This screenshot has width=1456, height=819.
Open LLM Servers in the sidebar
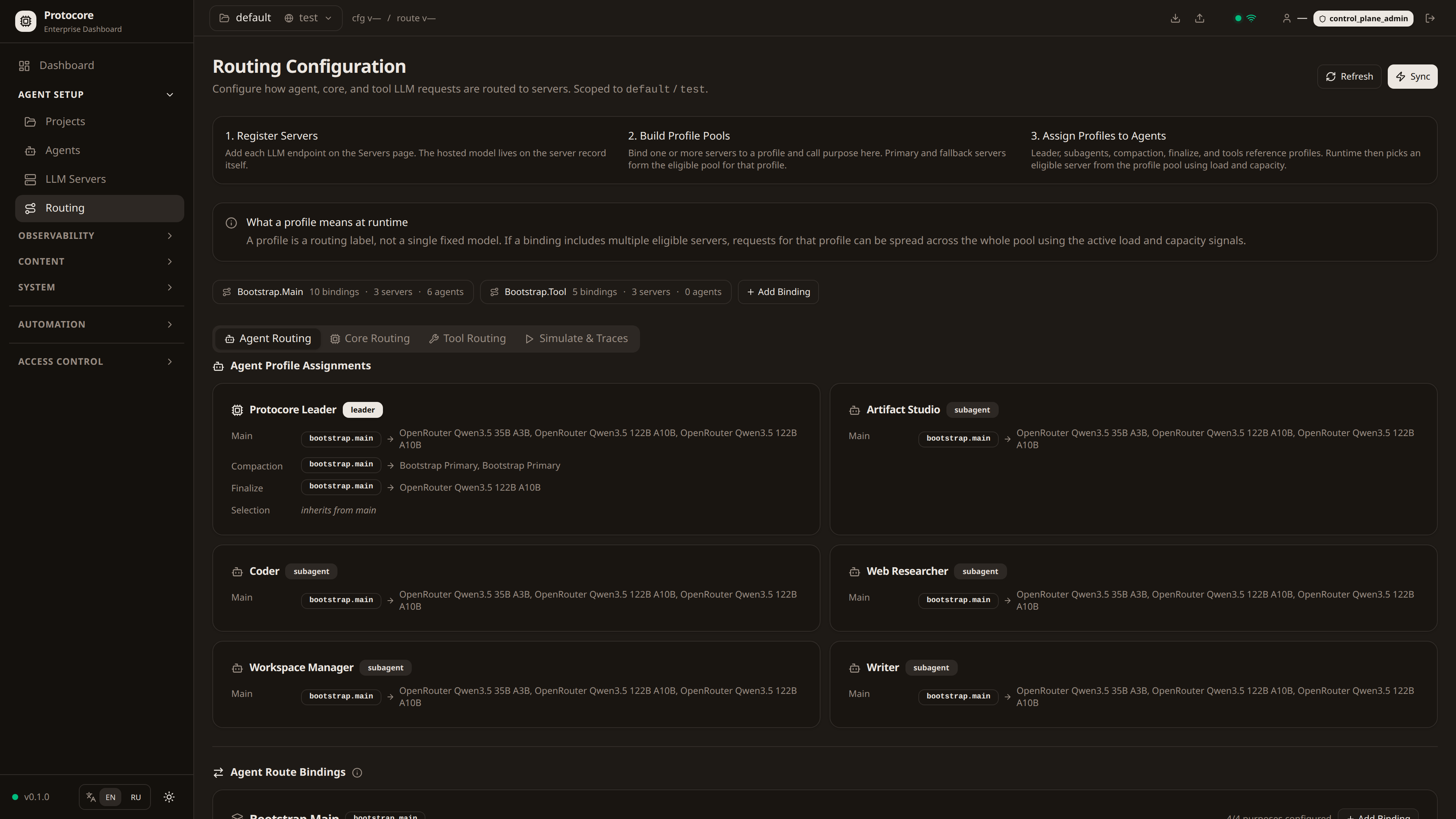pos(76,179)
